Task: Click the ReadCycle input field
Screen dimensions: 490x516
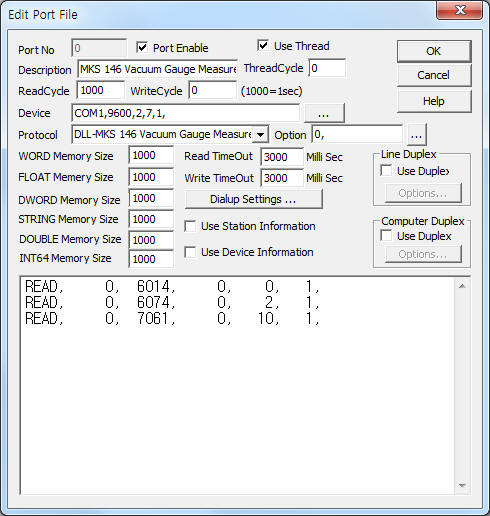Action: pyautogui.click(x=101, y=90)
